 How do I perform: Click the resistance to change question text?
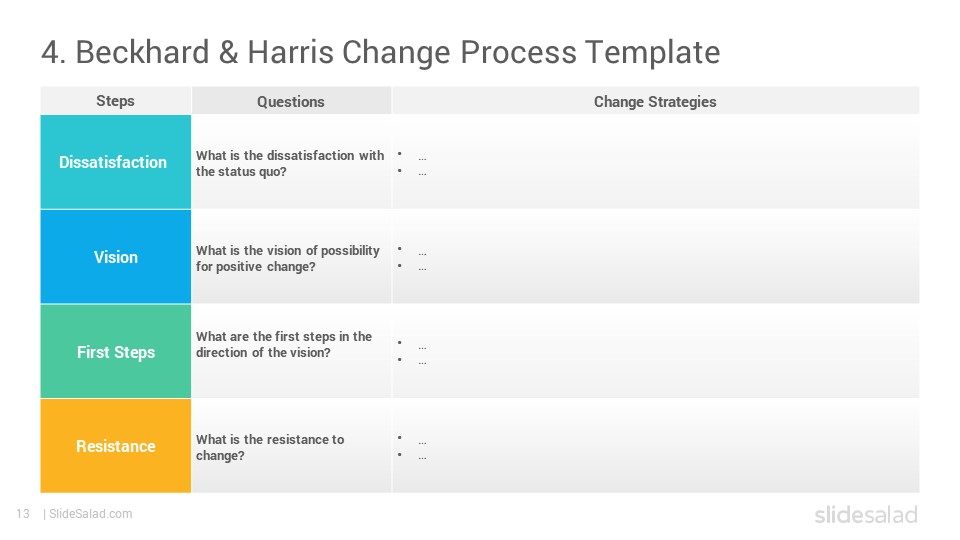pos(269,448)
